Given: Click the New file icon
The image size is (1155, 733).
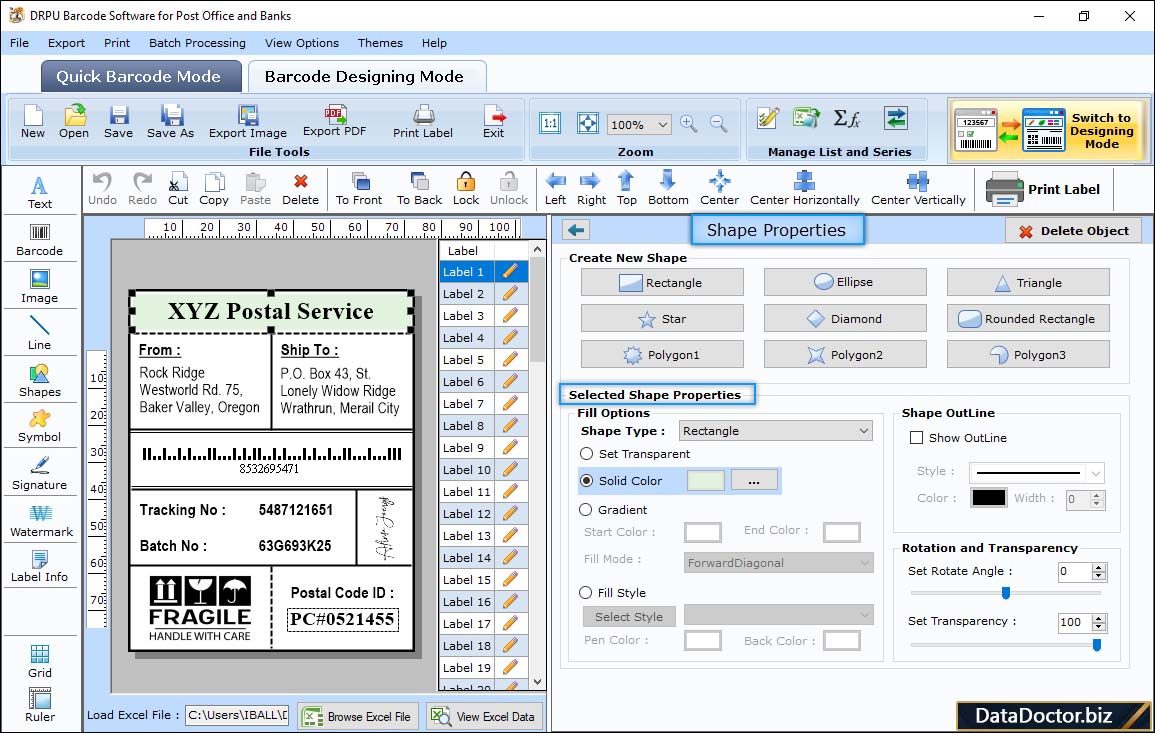Looking at the screenshot, I should pyautogui.click(x=33, y=122).
